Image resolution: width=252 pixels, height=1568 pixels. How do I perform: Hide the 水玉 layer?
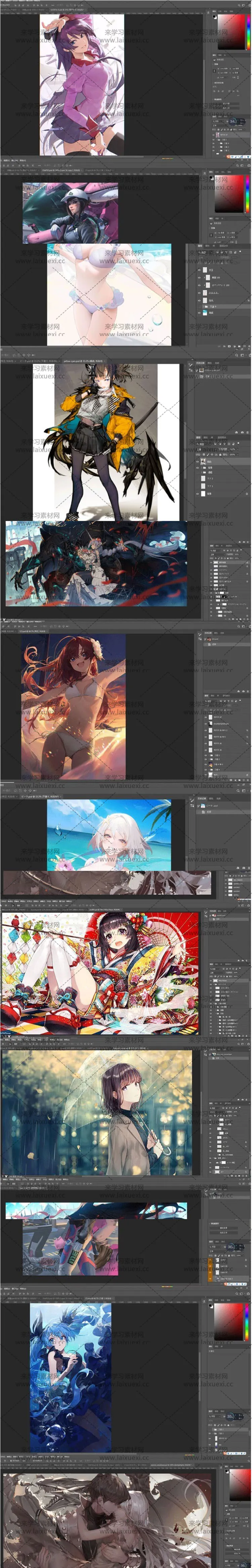click(199, 270)
